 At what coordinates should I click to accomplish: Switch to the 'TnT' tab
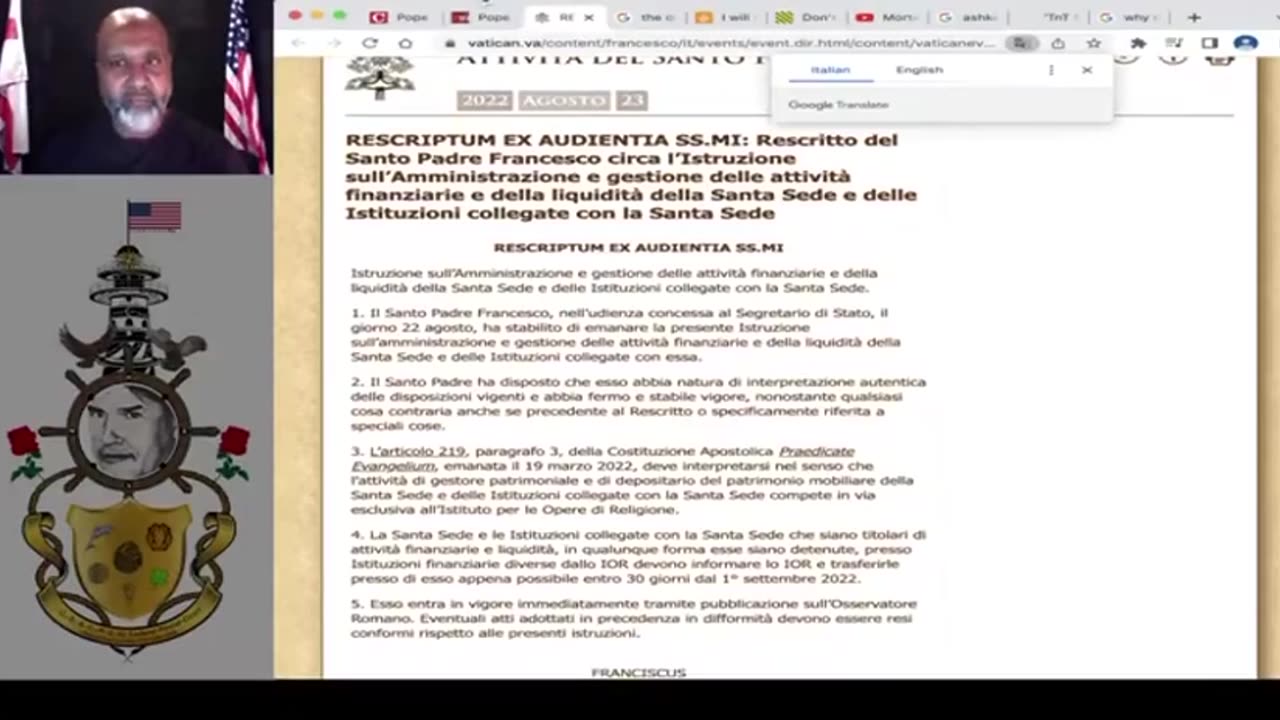pyautogui.click(x=1052, y=17)
